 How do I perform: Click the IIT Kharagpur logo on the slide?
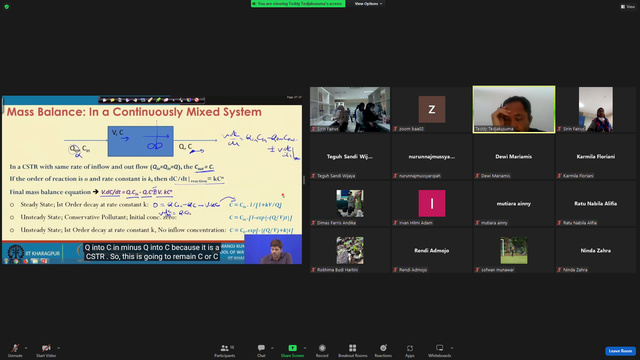tap(16, 252)
